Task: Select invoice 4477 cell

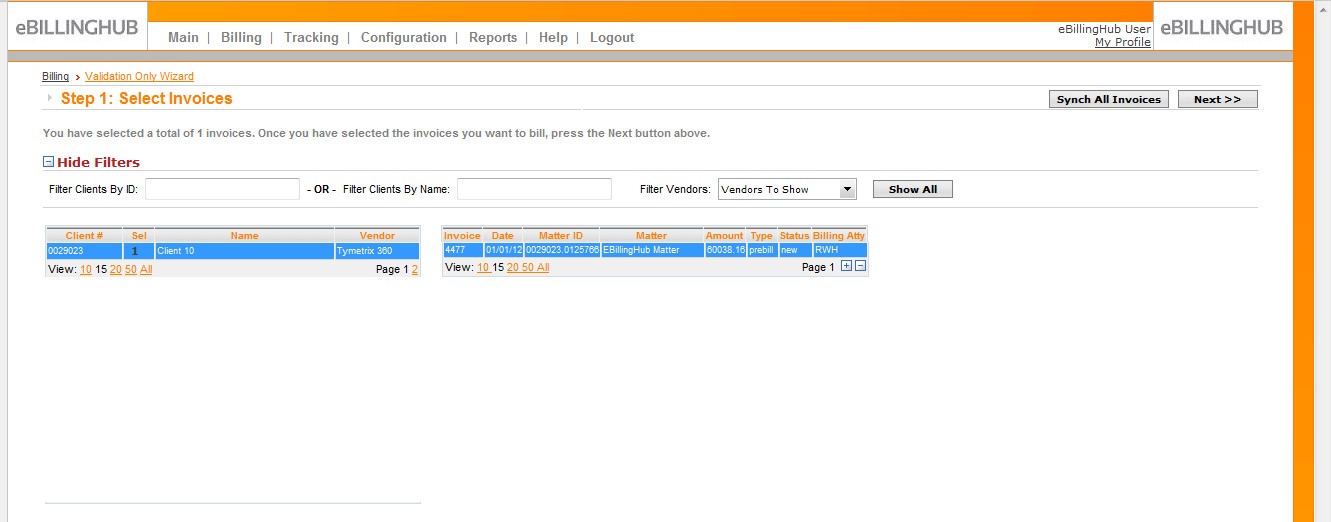Action: pos(462,250)
